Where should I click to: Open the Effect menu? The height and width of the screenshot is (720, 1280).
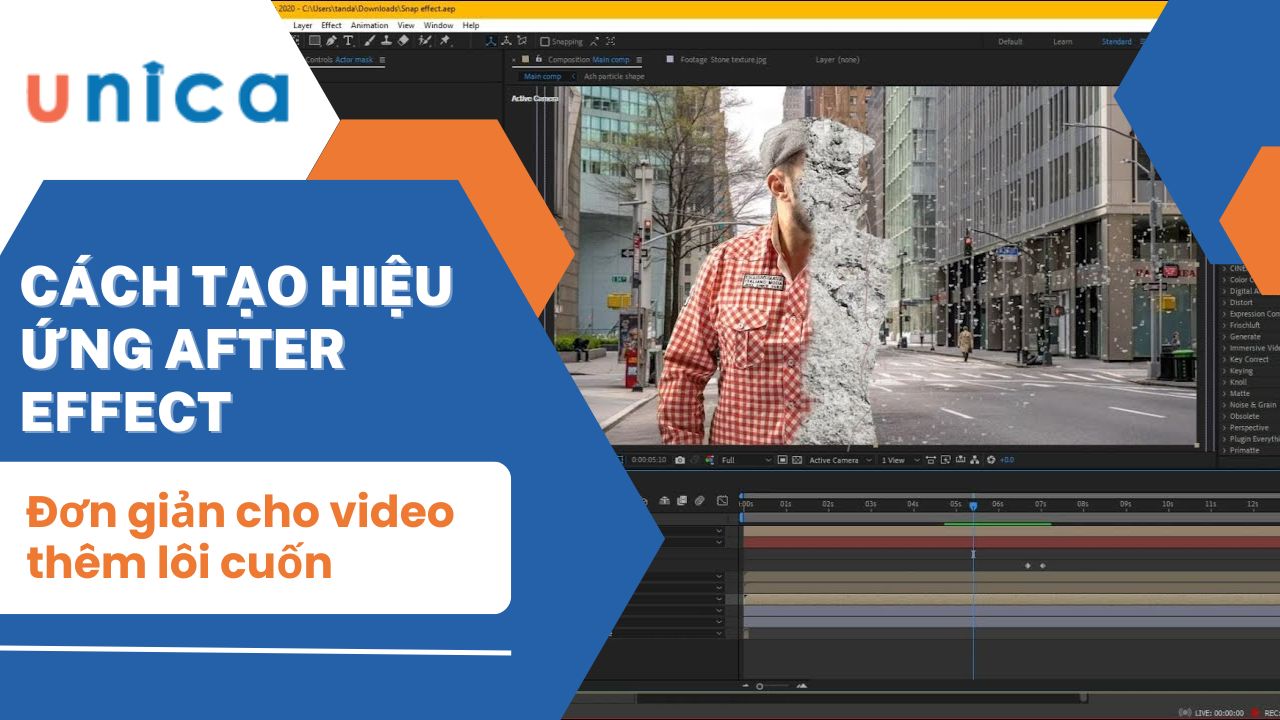tap(331, 25)
